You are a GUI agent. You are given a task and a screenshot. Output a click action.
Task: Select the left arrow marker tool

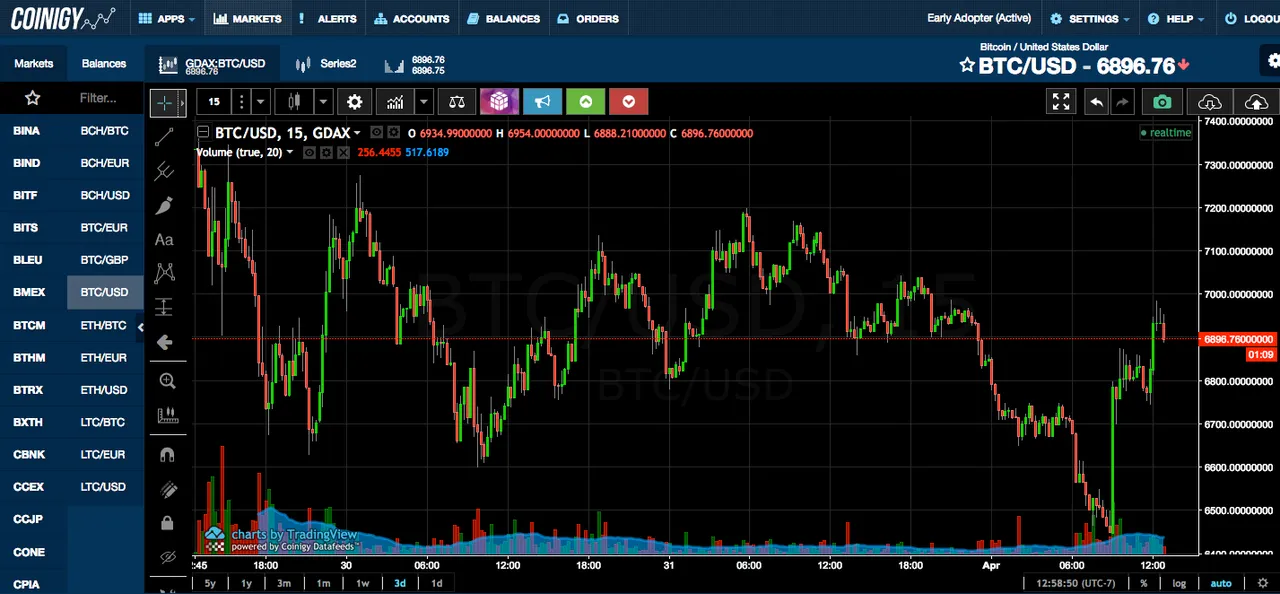coord(165,342)
